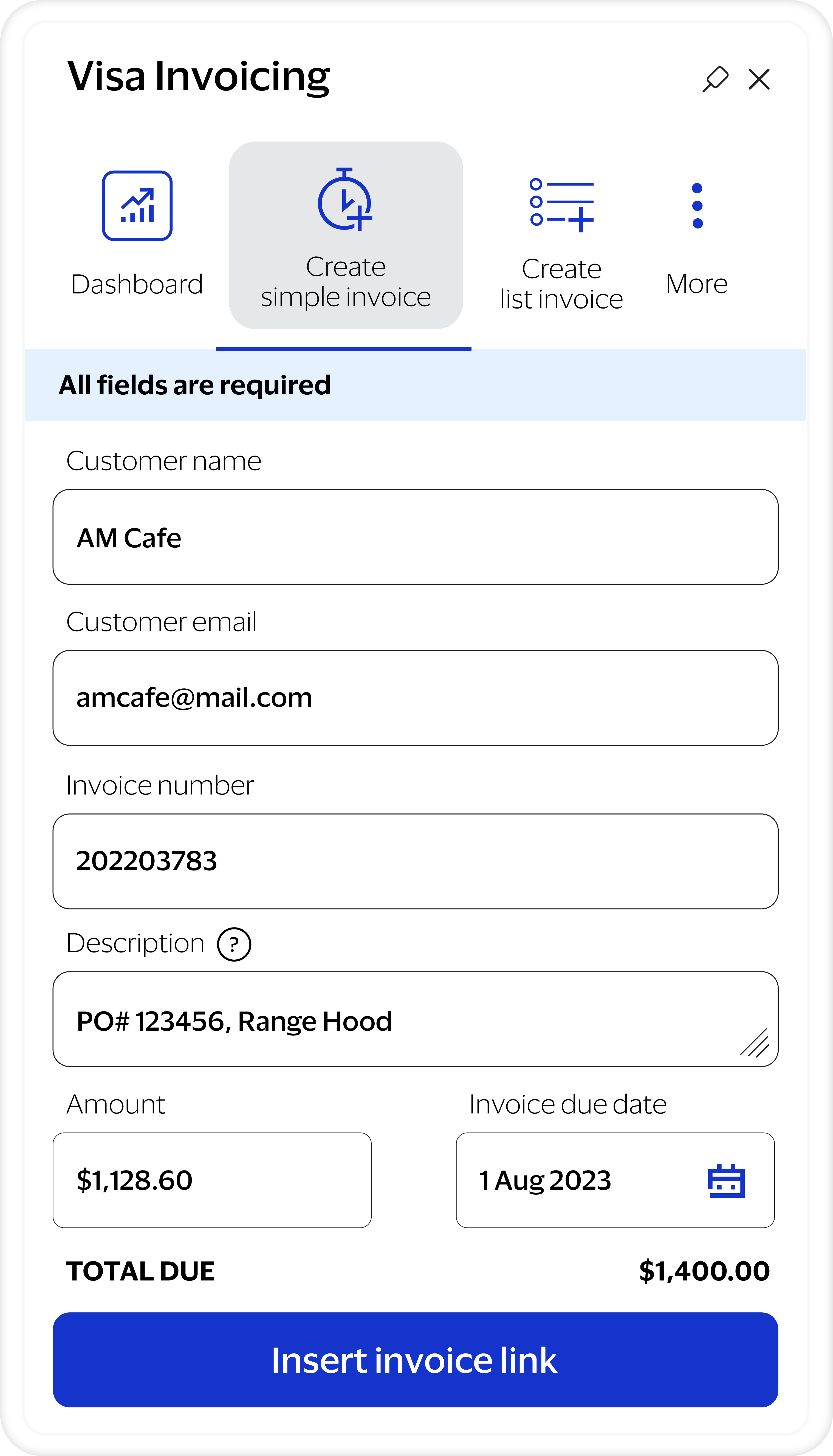Click the Amount input field

212,1180
